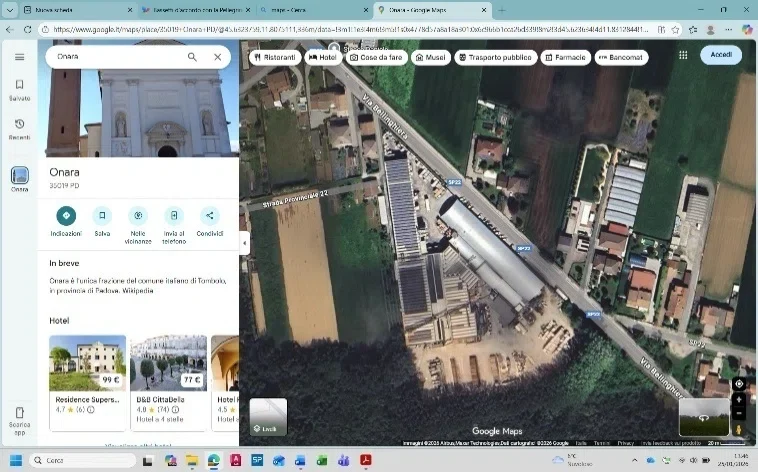Viewport: 758px width, 472px height.
Task: Close the Nuova scheda tab
Action: tap(130, 10)
